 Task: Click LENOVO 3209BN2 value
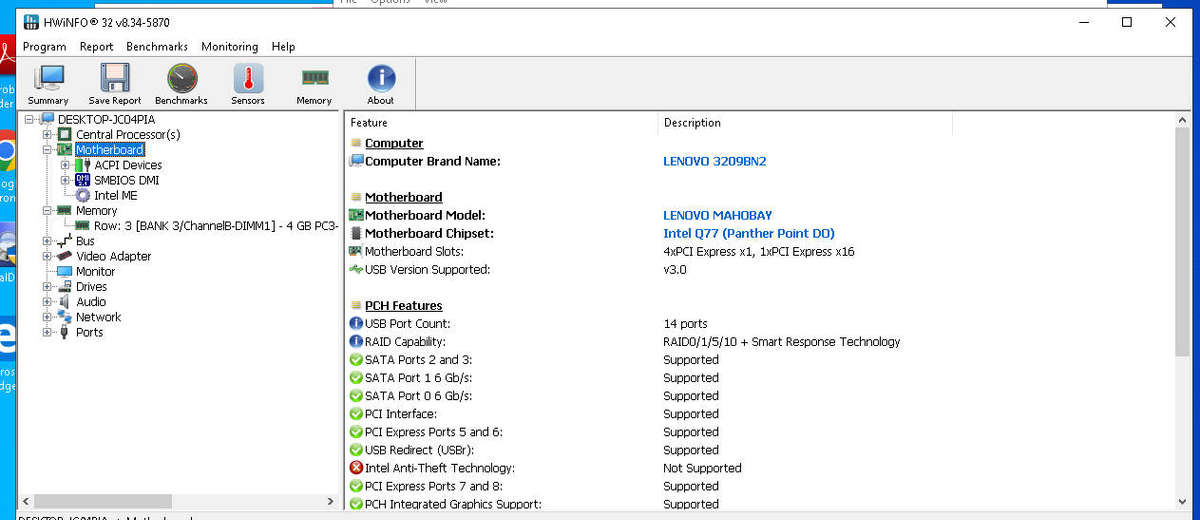click(714, 161)
